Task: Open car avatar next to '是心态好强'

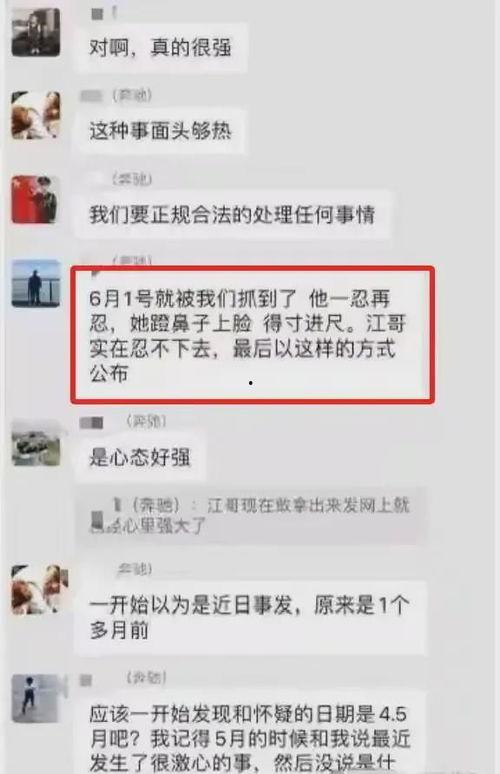Action: 36,443
